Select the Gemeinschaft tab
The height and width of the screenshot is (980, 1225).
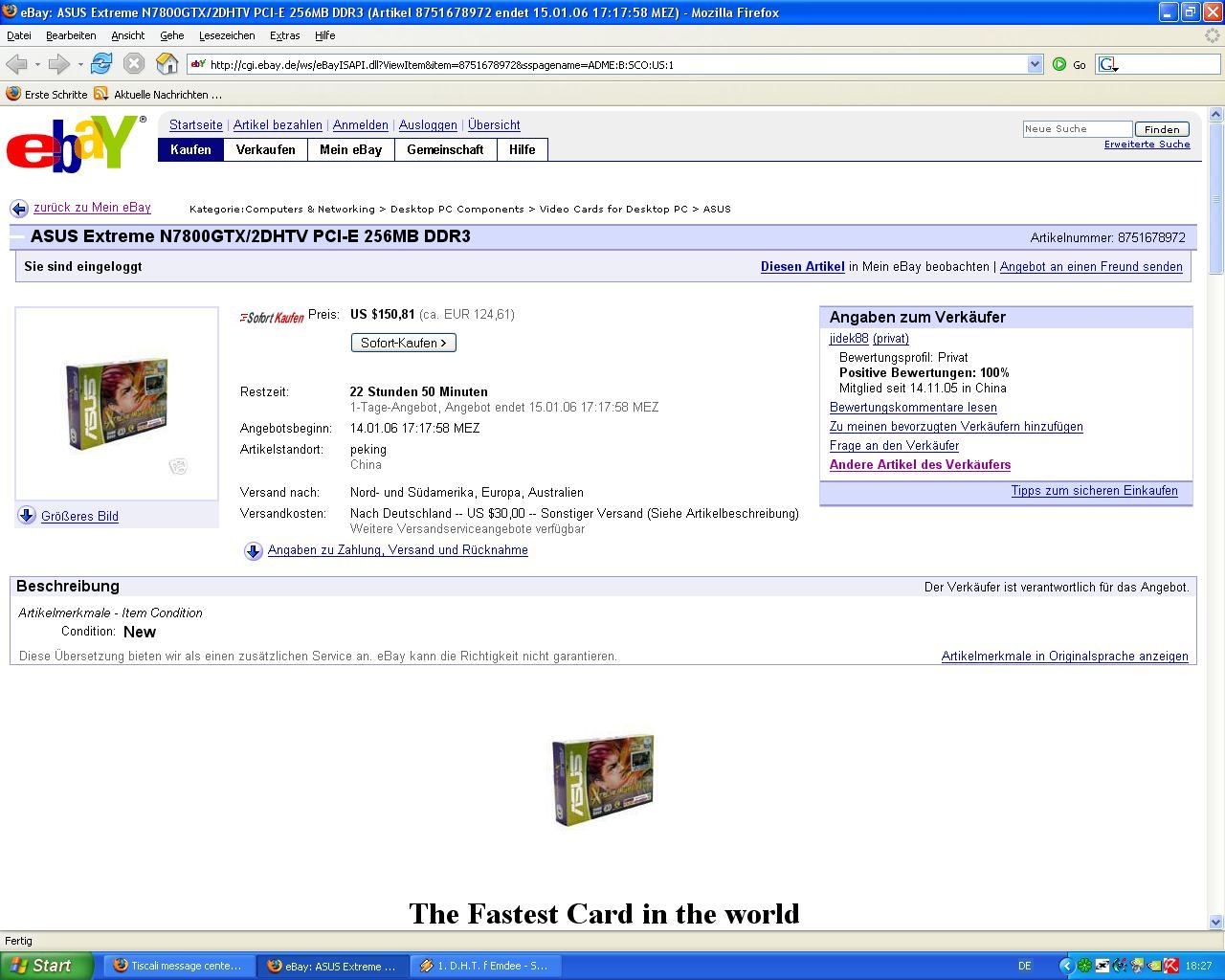[x=445, y=149]
